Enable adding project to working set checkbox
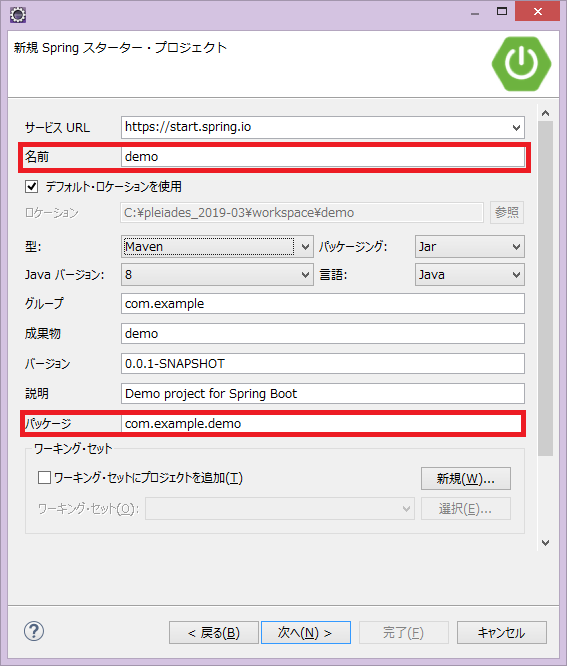This screenshot has height=666, width=567. tap(44, 477)
